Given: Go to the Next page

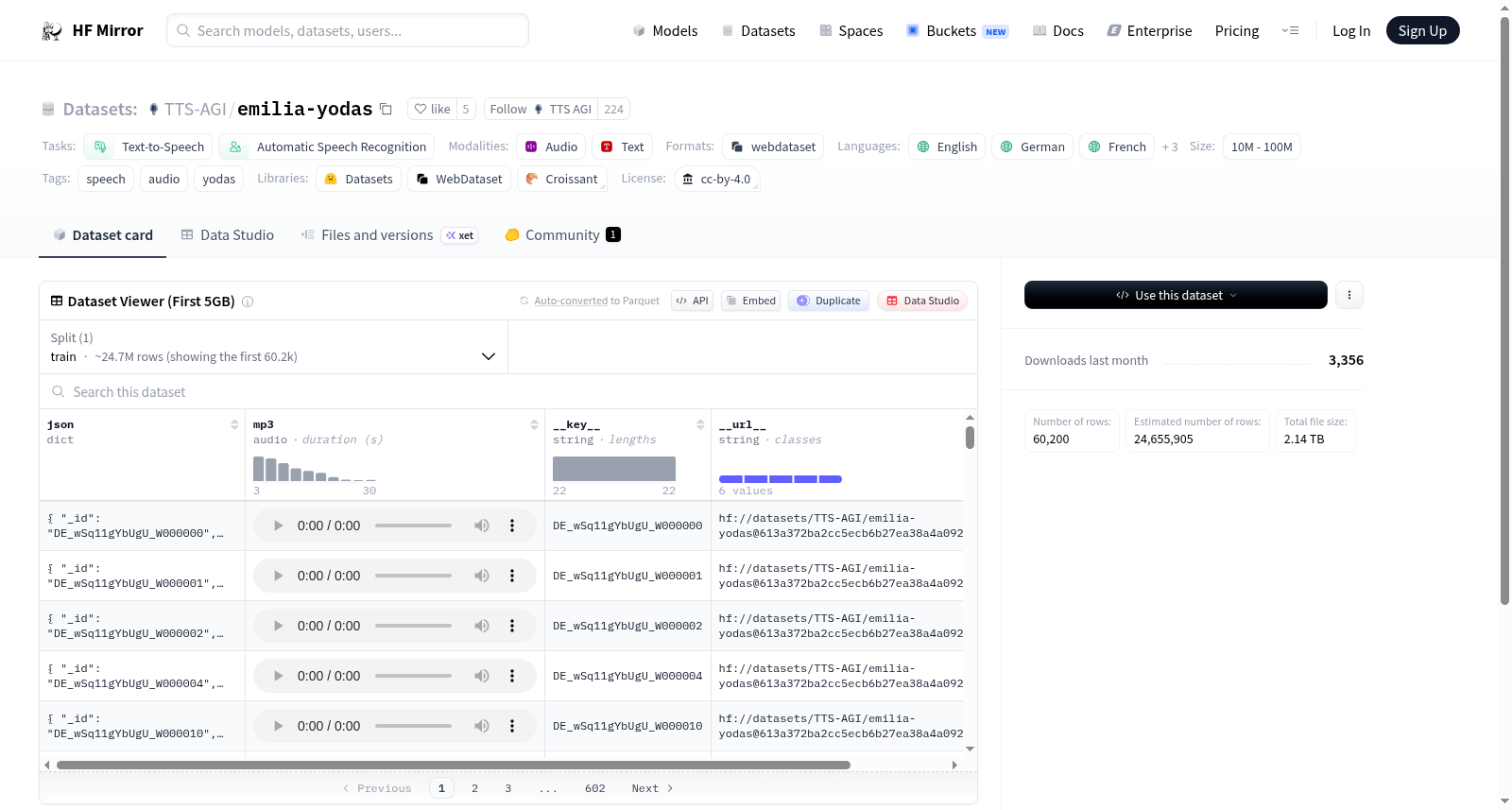Looking at the screenshot, I should pyautogui.click(x=652, y=788).
